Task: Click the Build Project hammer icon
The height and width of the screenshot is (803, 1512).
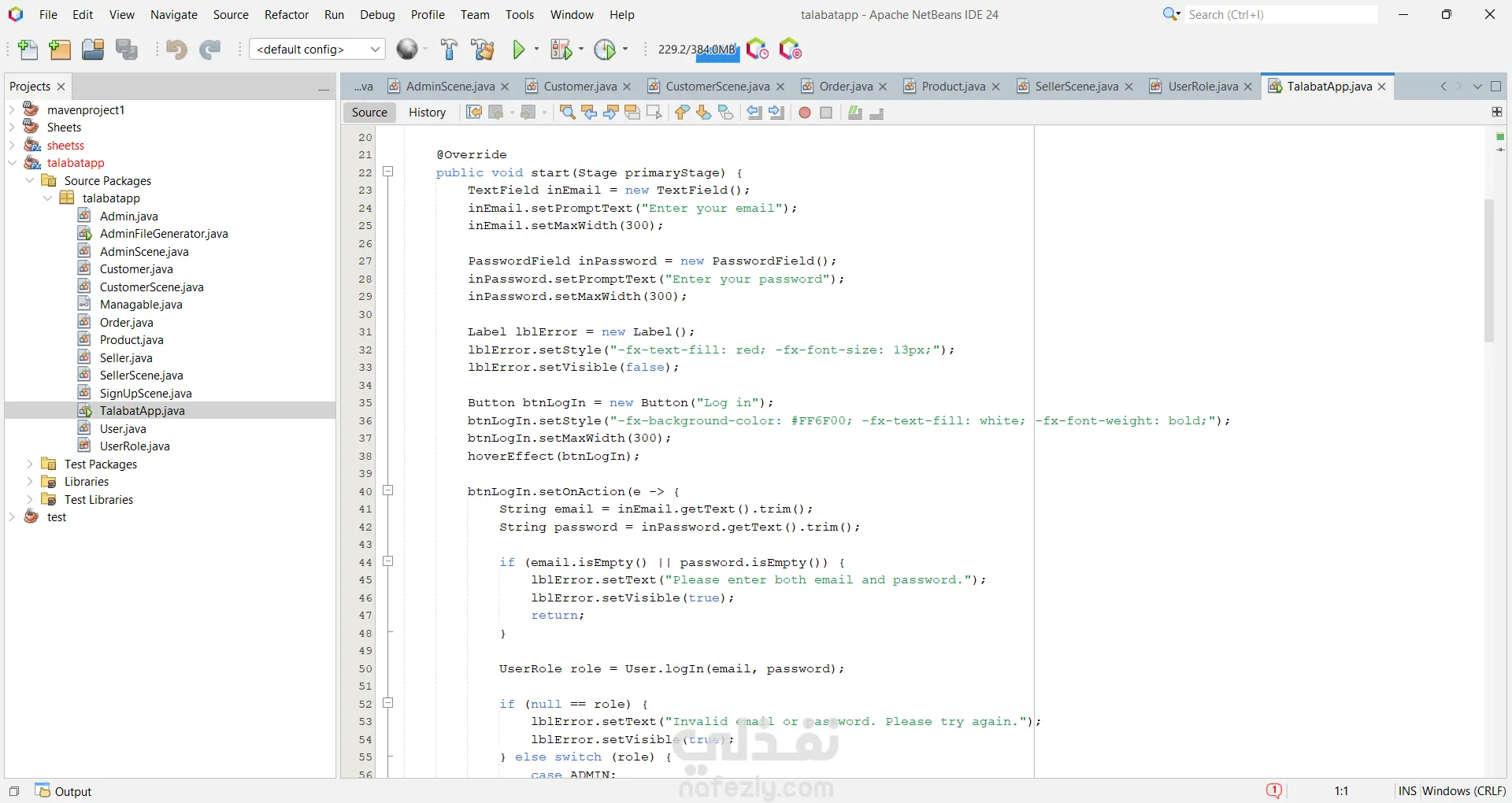Action: [449, 50]
